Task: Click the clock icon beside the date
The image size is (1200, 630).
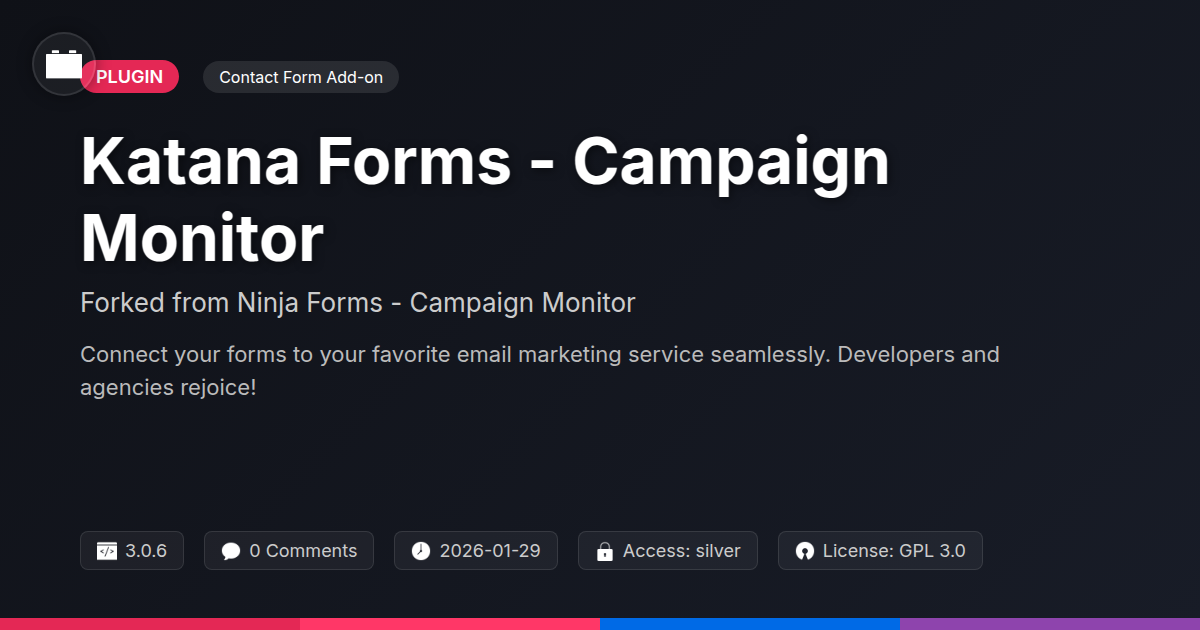Action: [421, 551]
